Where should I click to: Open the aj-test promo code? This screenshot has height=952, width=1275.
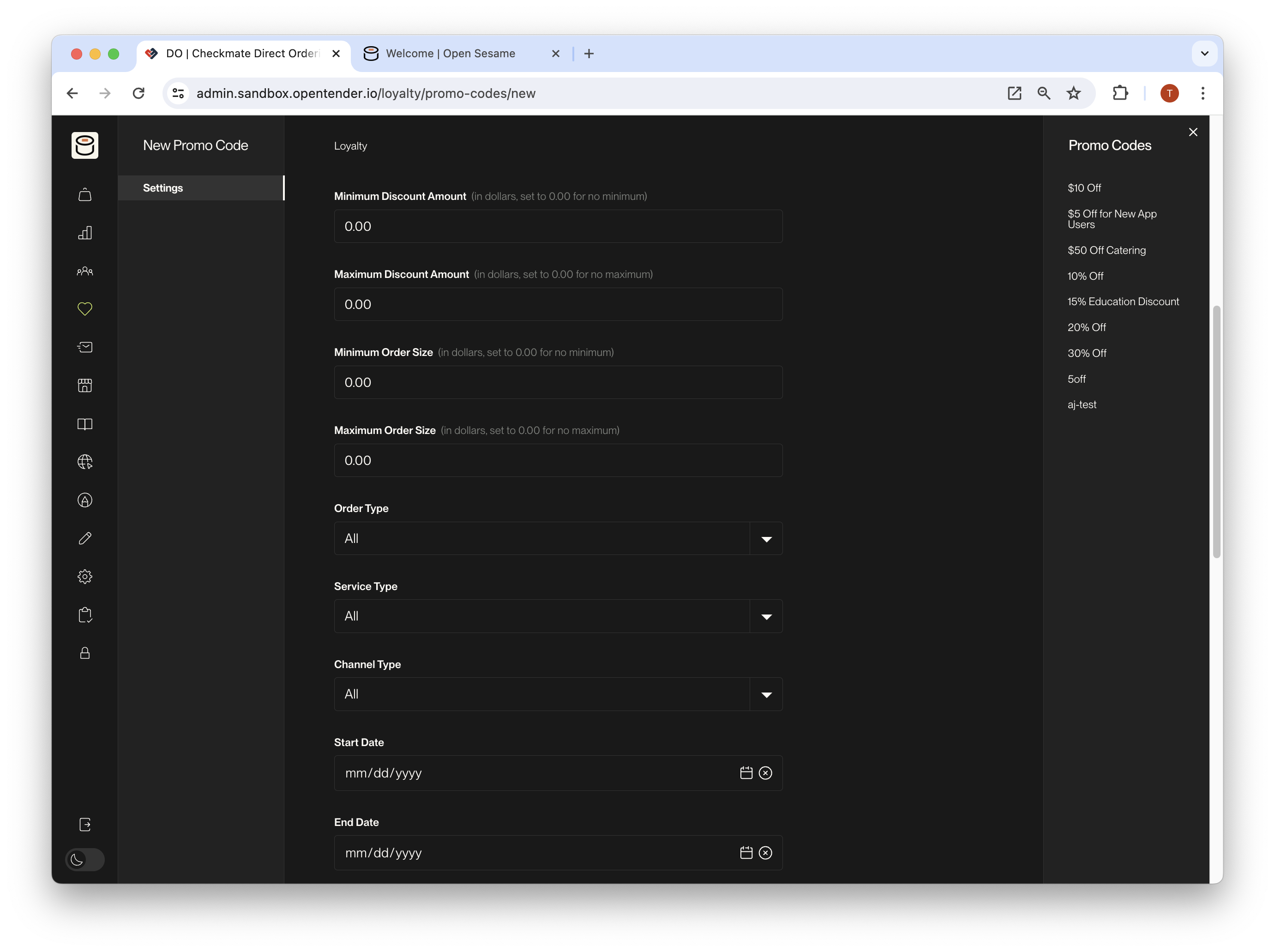click(x=1082, y=404)
